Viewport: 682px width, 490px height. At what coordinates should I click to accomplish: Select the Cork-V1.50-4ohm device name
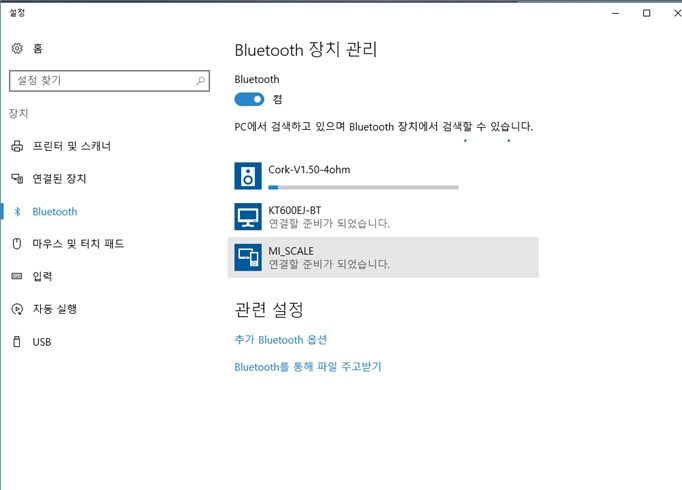(309, 170)
